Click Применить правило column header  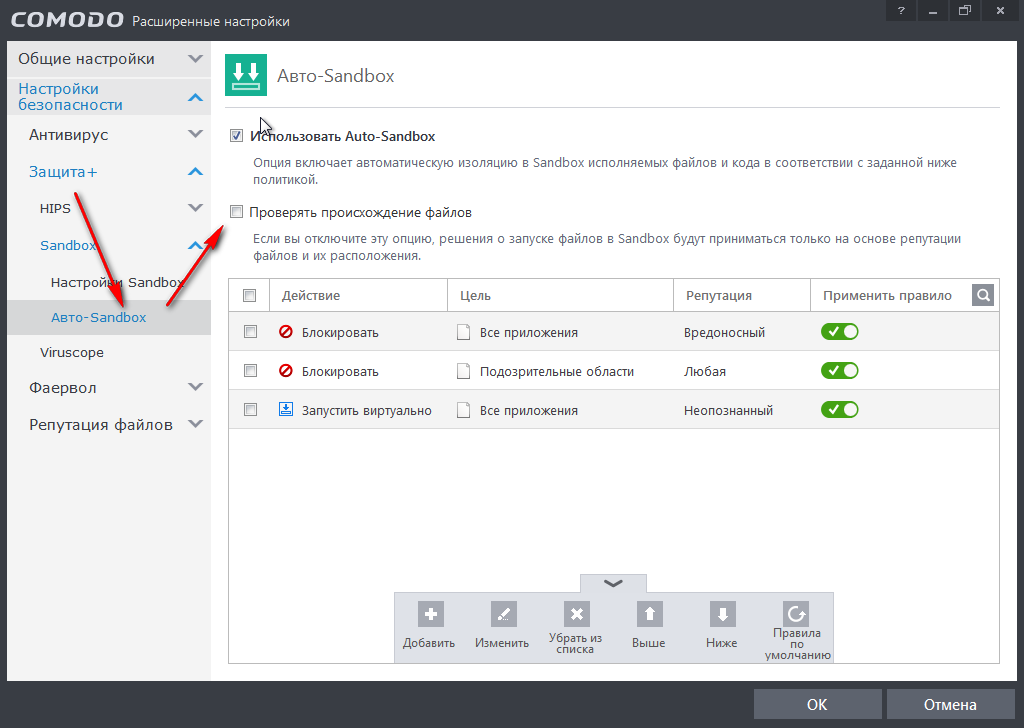coord(887,296)
